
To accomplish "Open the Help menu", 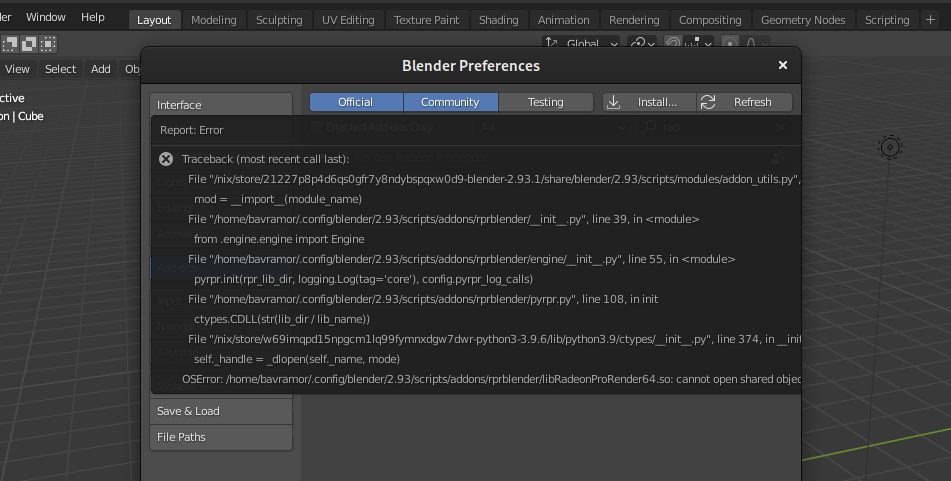I will point(92,17).
